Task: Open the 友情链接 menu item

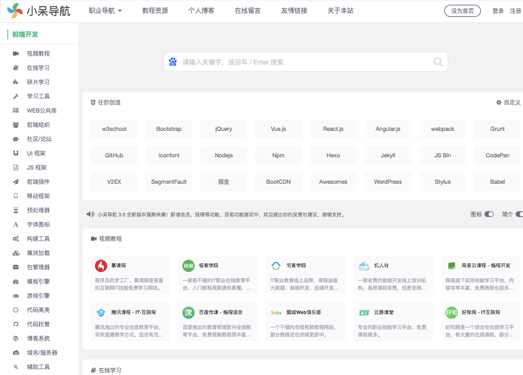Action: coord(294,11)
